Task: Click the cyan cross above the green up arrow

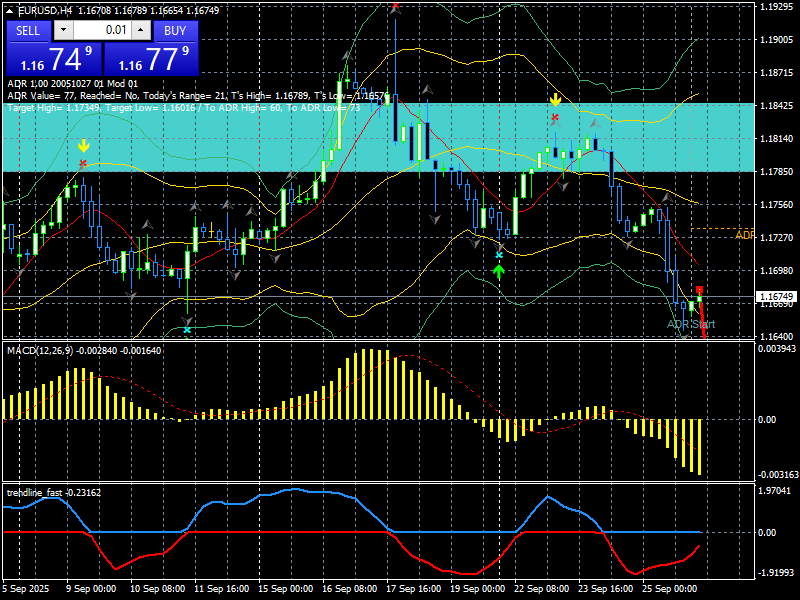Action: (499, 255)
